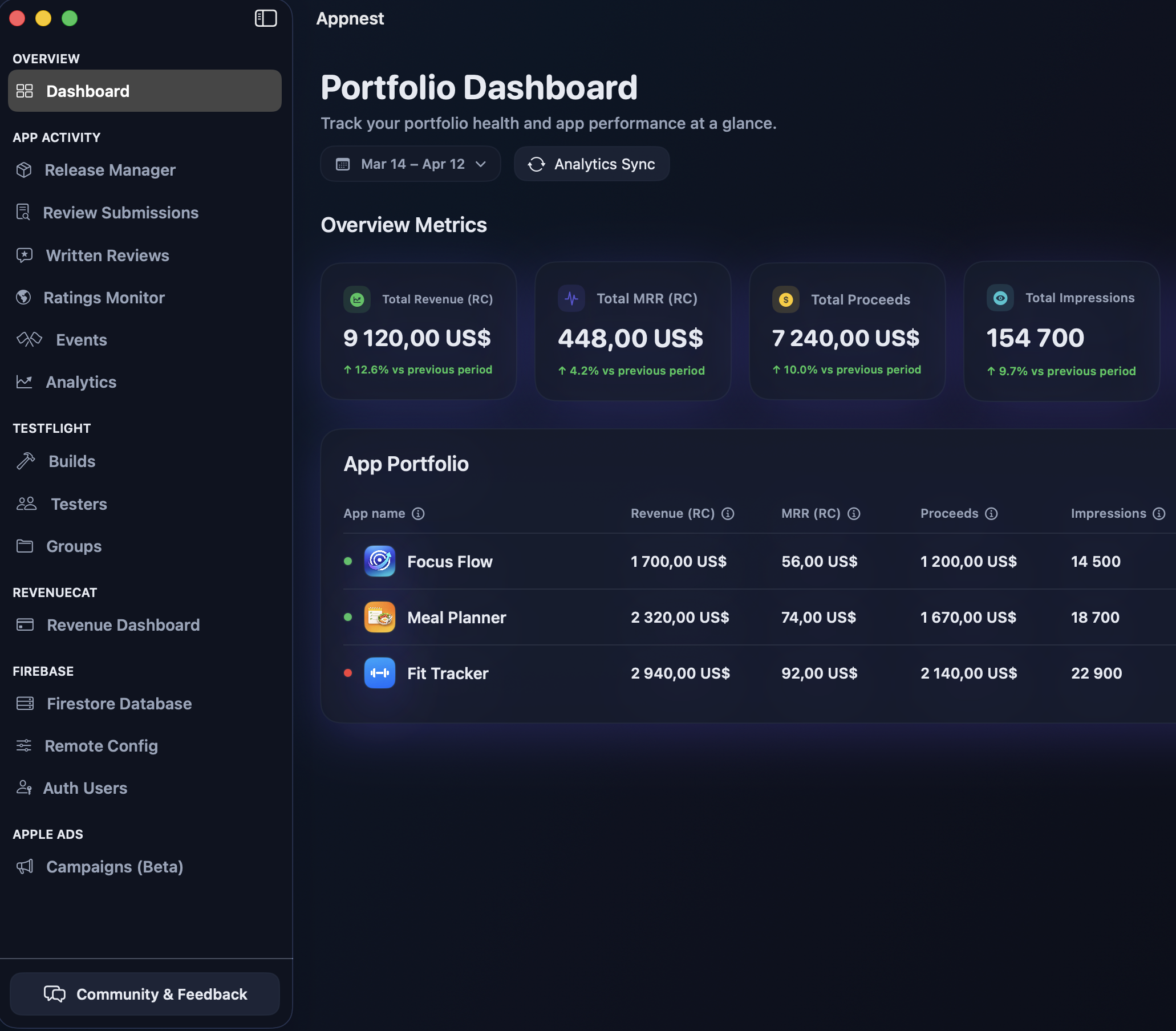Click the green status dot for Focus Flow

348,561
